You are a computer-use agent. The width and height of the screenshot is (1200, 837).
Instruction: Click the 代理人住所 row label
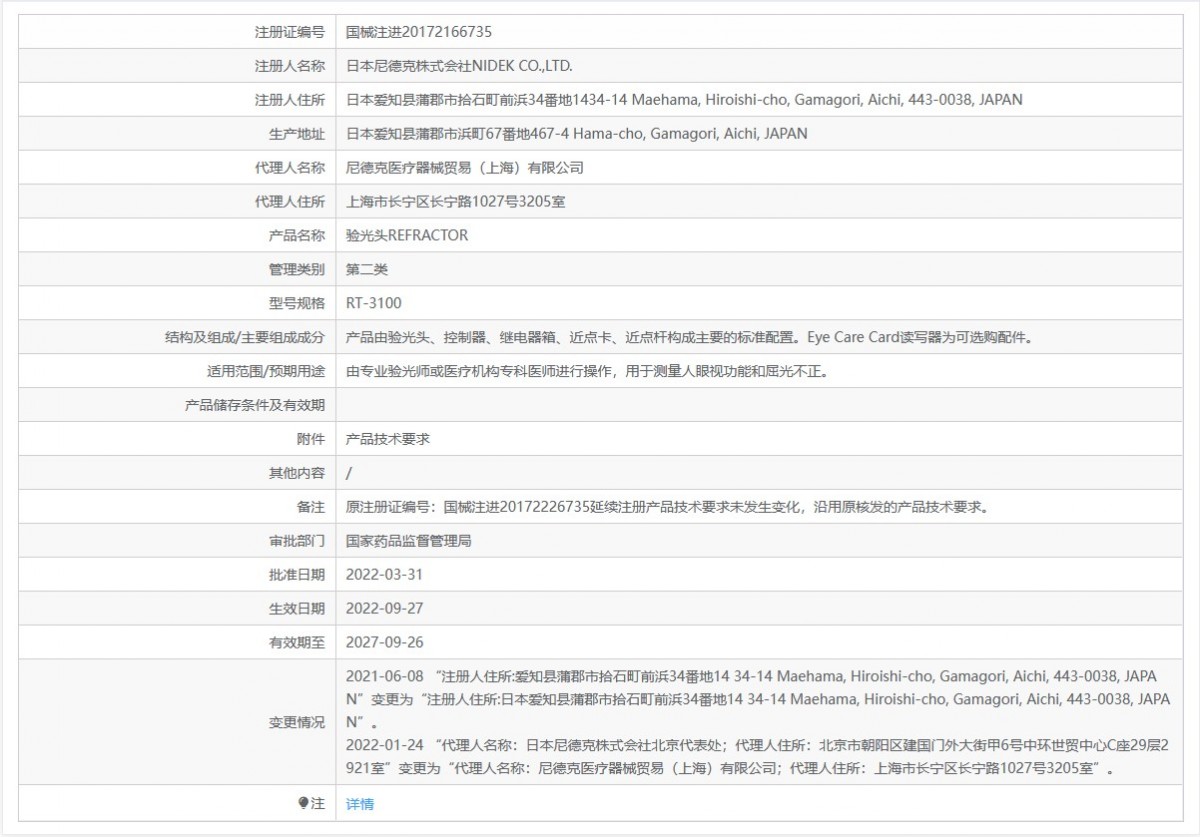coord(290,202)
